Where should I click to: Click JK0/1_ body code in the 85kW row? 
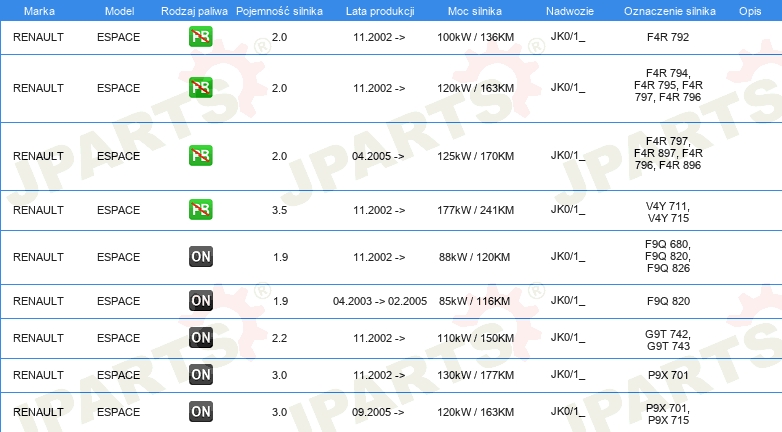(568, 301)
